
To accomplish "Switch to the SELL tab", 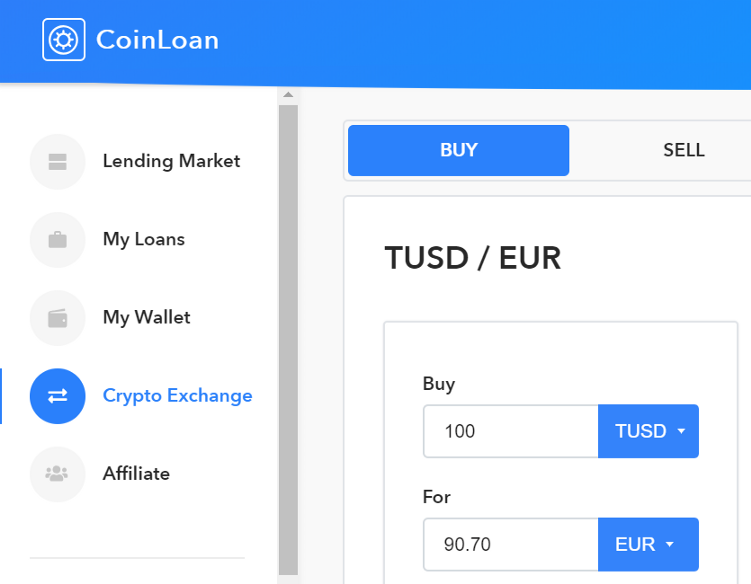I will pyautogui.click(x=683, y=150).
